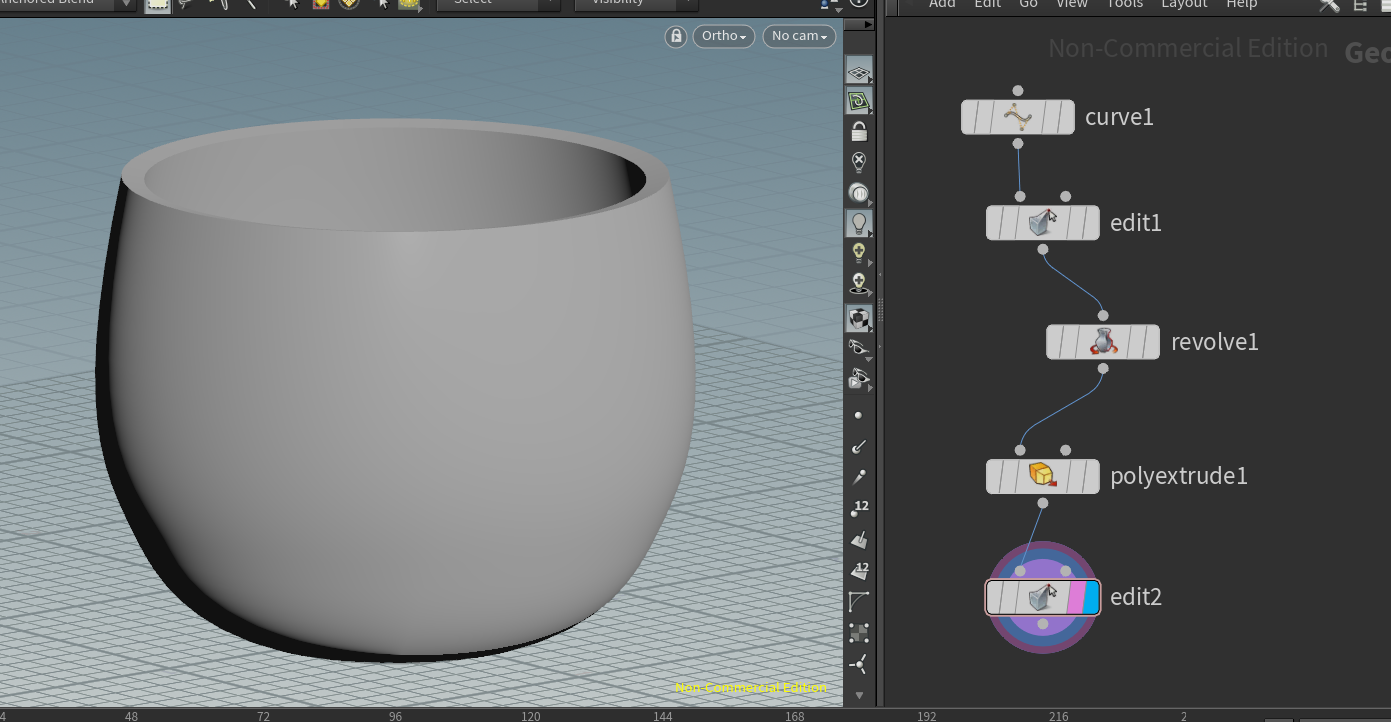Click the point numbers display icon

[858, 509]
